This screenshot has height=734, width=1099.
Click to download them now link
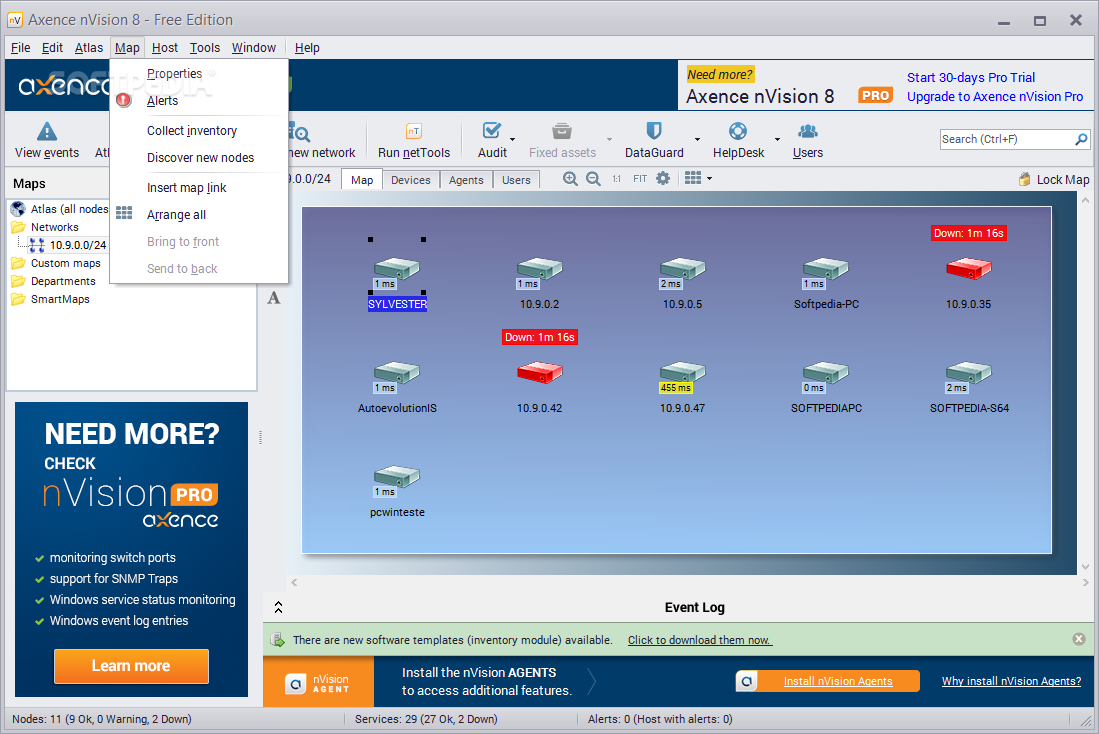[700, 640]
